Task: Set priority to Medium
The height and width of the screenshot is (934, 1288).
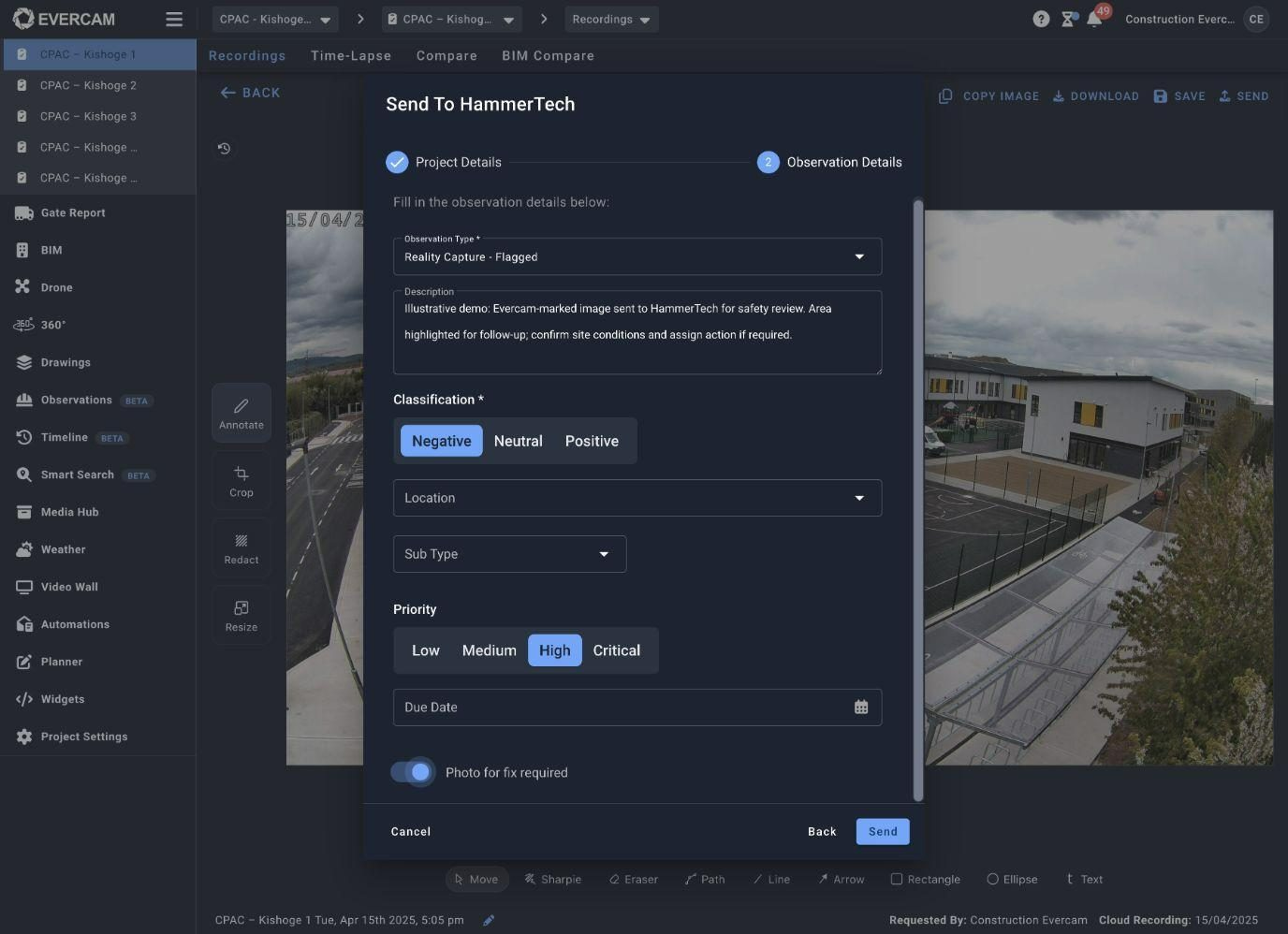Action: click(489, 650)
